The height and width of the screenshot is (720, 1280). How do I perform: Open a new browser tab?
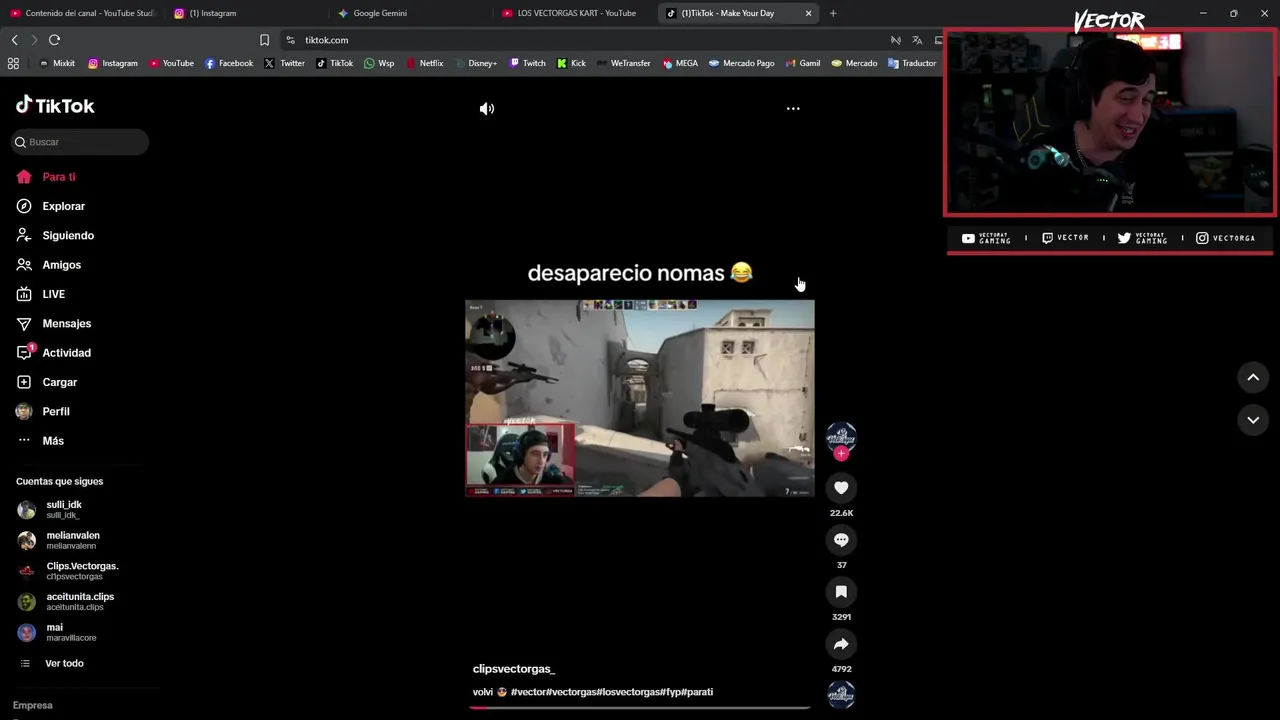coord(833,13)
